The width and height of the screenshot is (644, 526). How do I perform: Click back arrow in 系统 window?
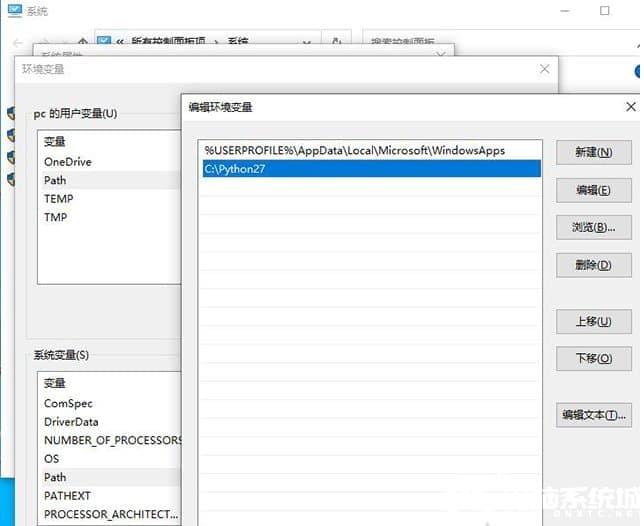18,43
